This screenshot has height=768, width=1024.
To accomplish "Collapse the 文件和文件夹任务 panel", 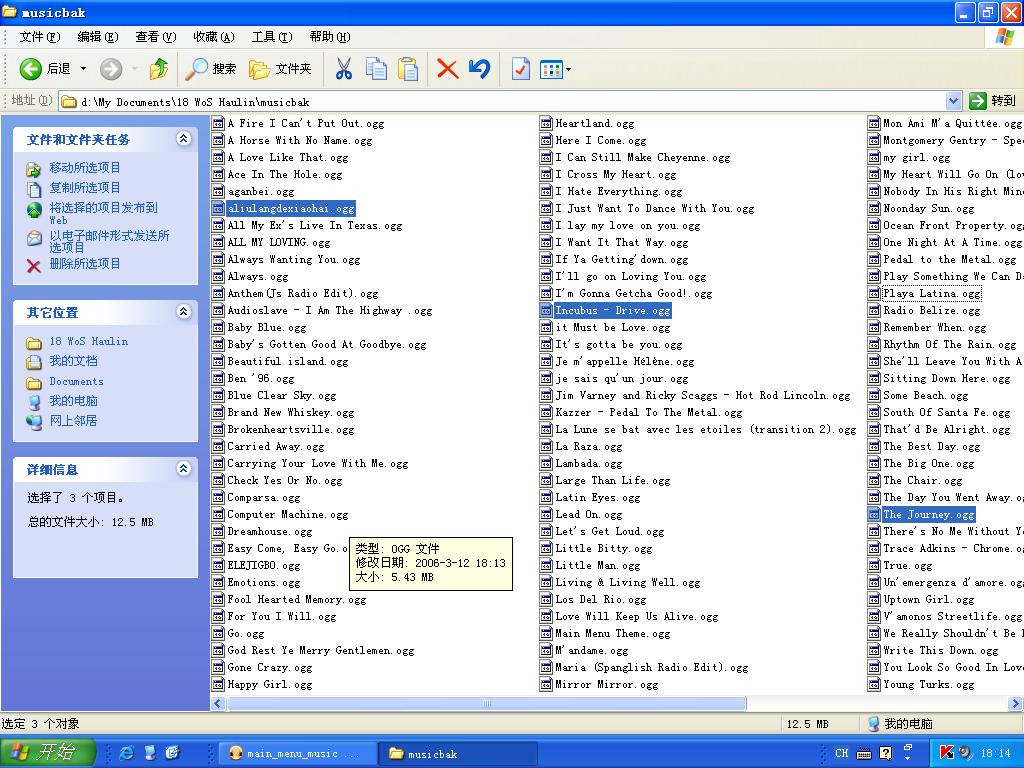I will coord(183,139).
